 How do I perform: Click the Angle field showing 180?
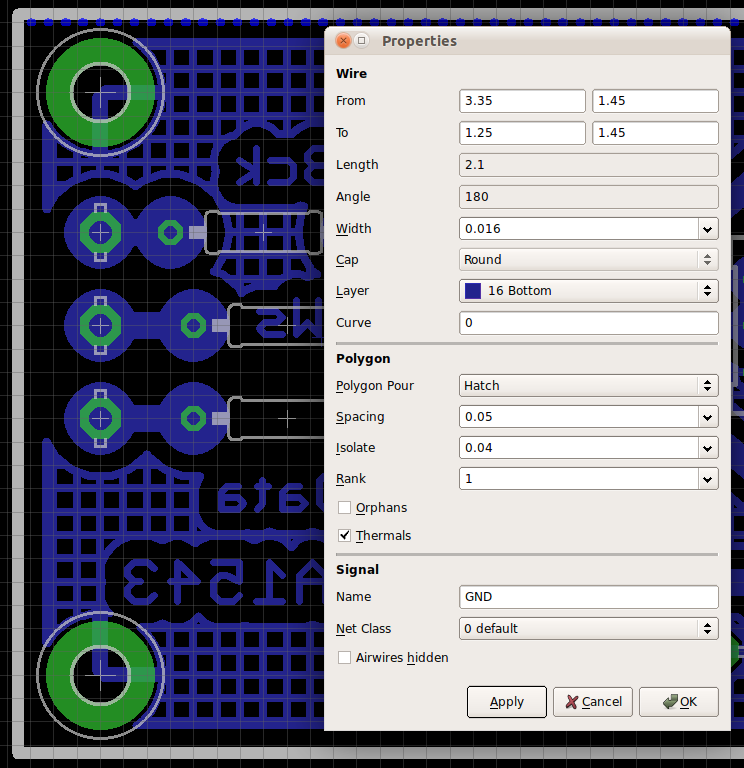pos(589,197)
